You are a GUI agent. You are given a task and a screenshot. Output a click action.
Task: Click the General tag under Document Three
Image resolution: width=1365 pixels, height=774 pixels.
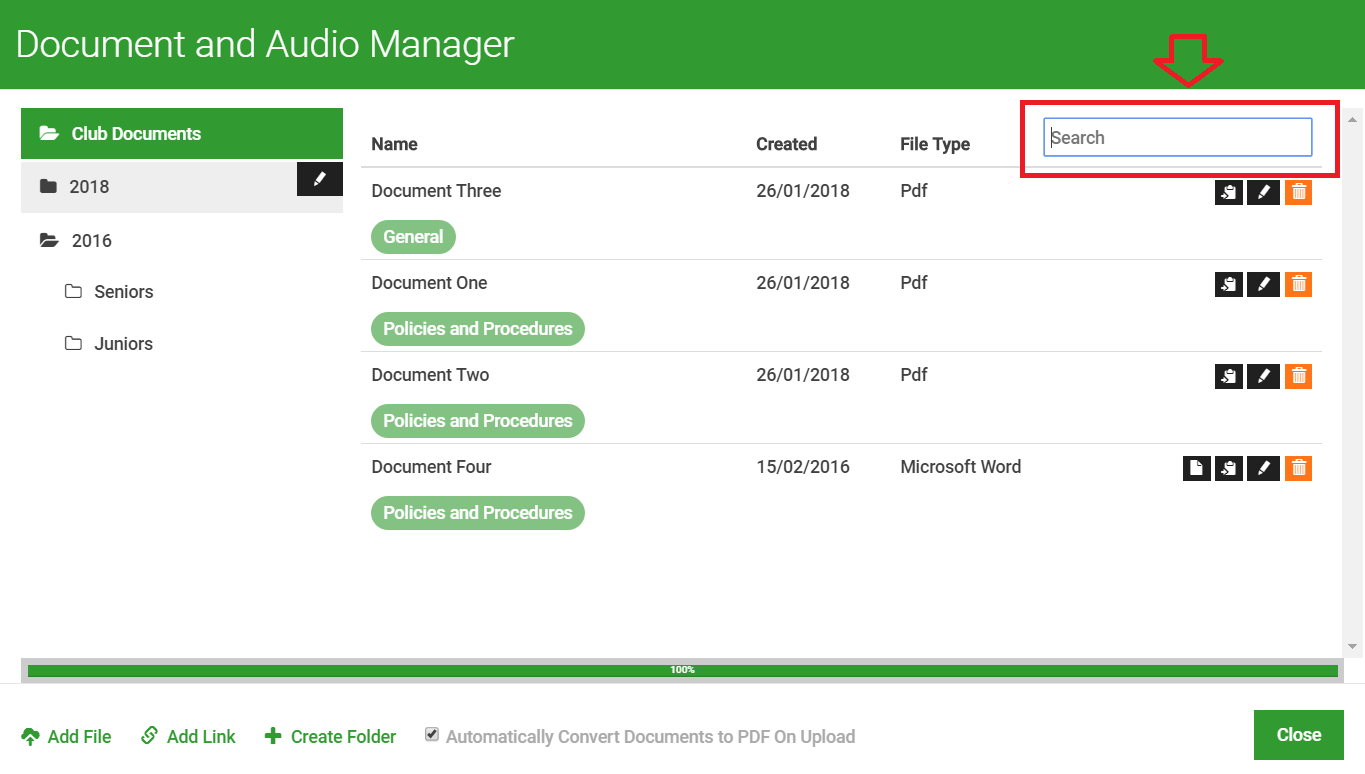413,237
